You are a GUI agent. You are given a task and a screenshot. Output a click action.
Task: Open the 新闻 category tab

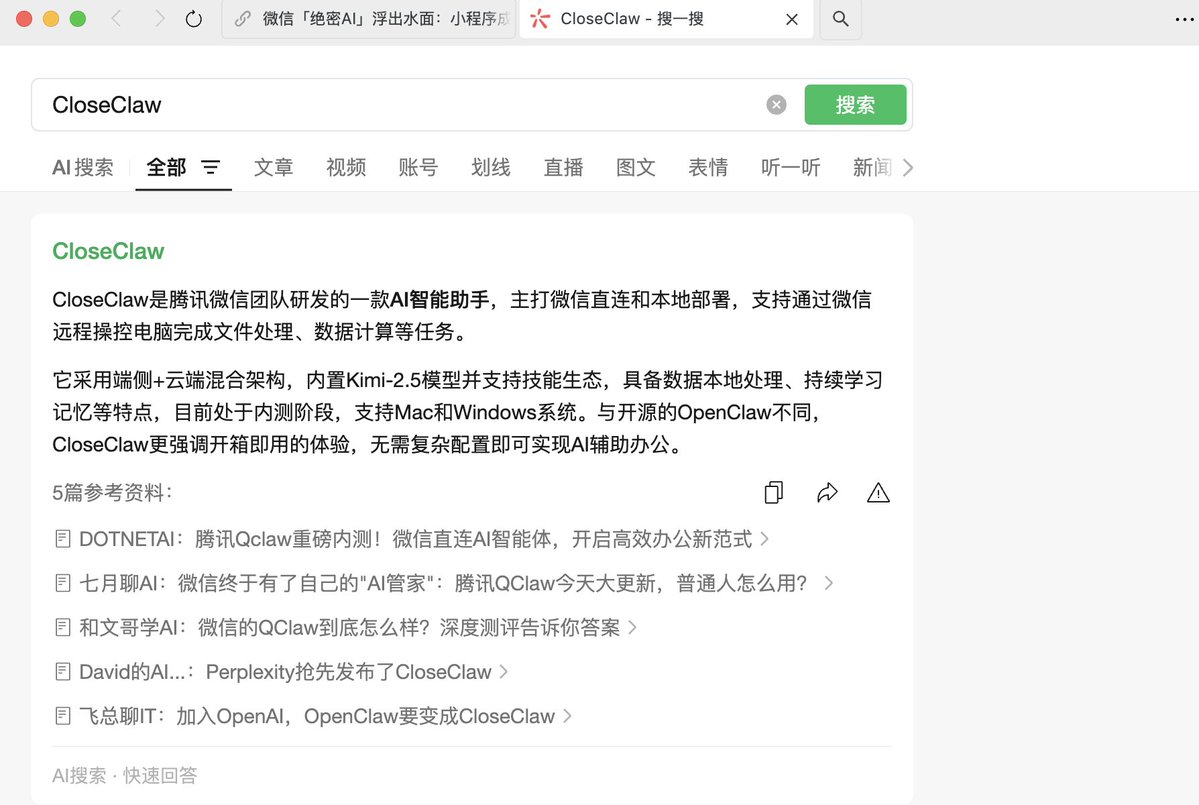(x=872, y=167)
